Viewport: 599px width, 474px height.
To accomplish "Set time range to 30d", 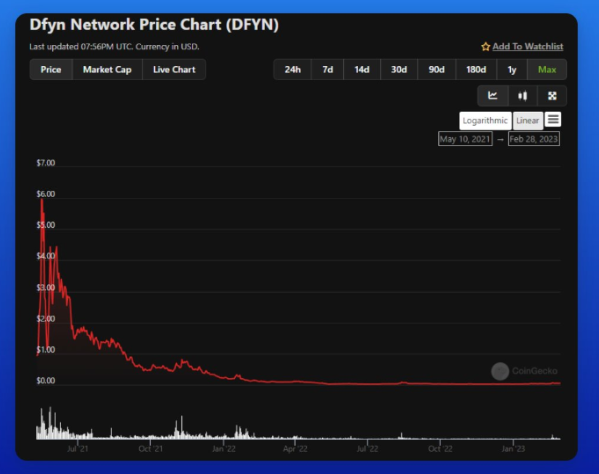I will [399, 70].
